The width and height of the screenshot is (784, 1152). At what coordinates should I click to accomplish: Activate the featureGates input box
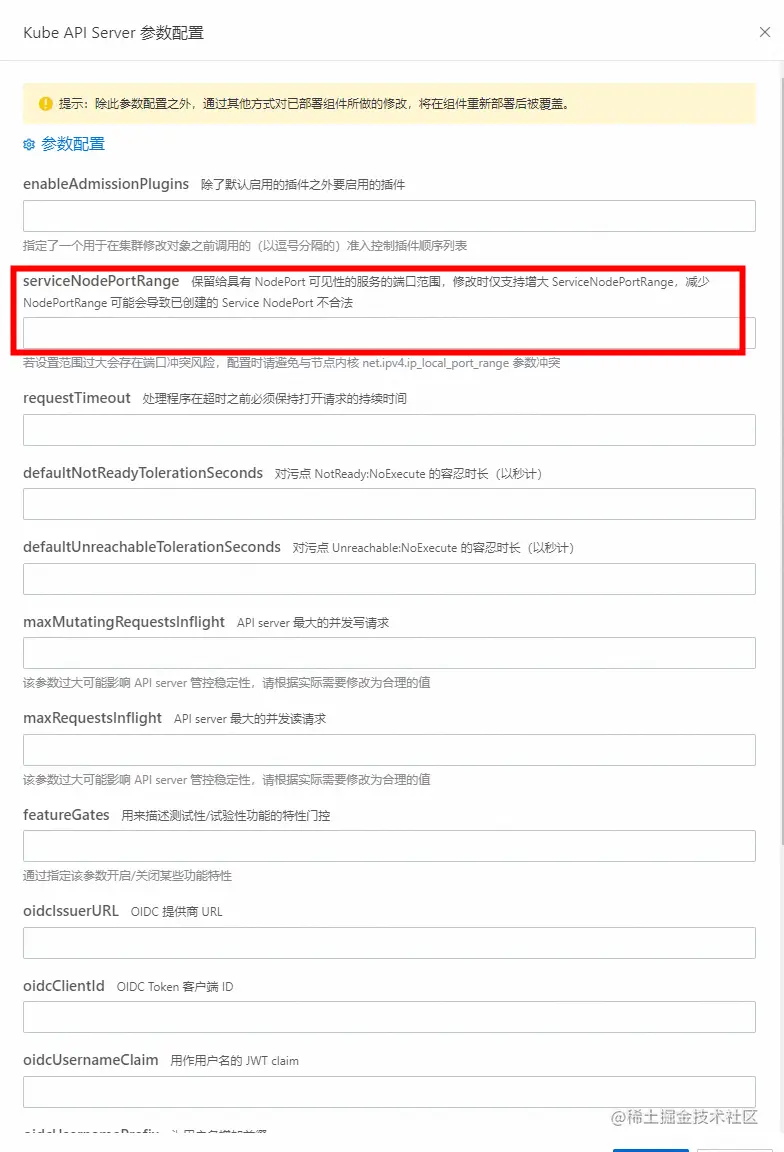(x=389, y=846)
